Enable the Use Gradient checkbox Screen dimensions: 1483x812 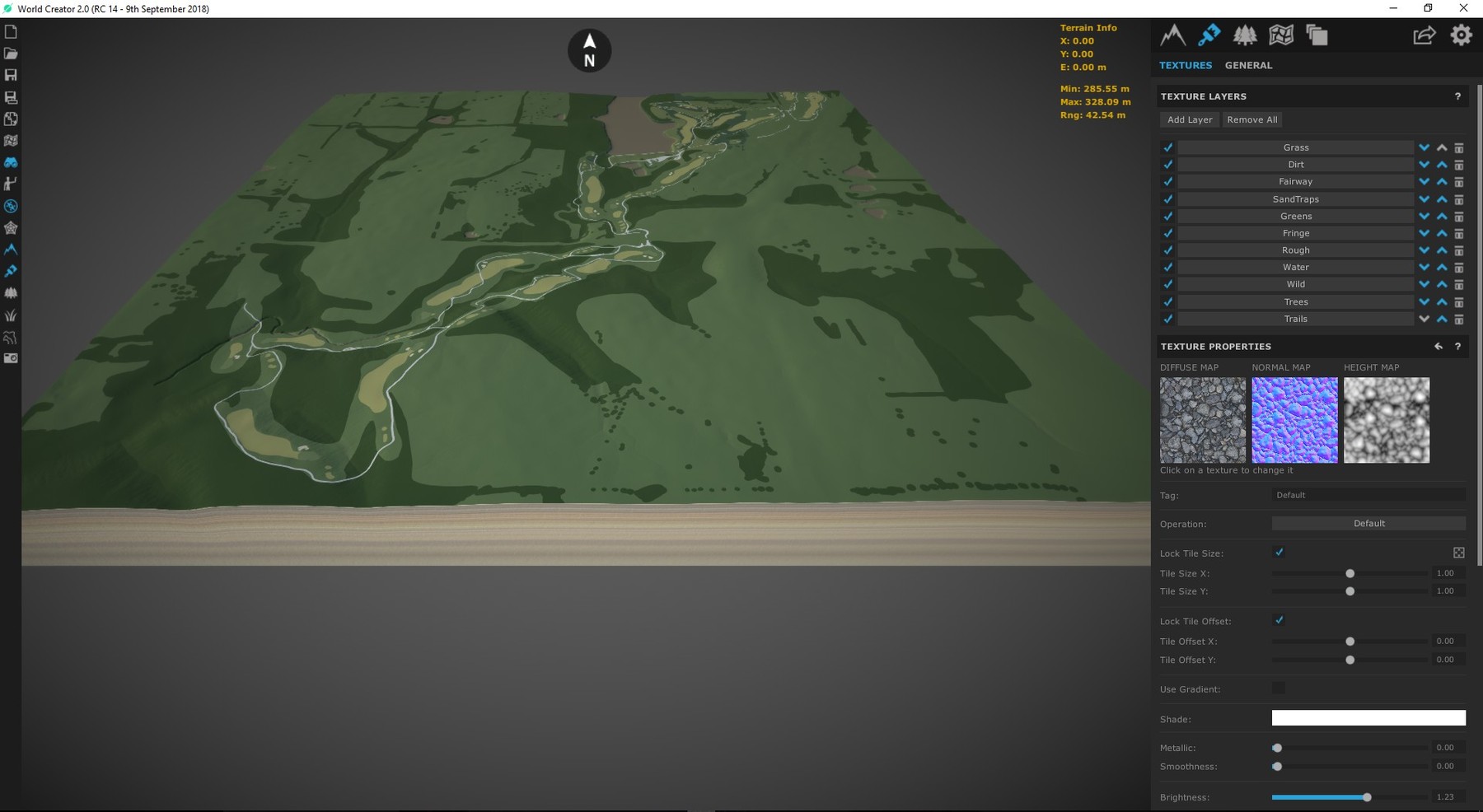(x=1279, y=688)
